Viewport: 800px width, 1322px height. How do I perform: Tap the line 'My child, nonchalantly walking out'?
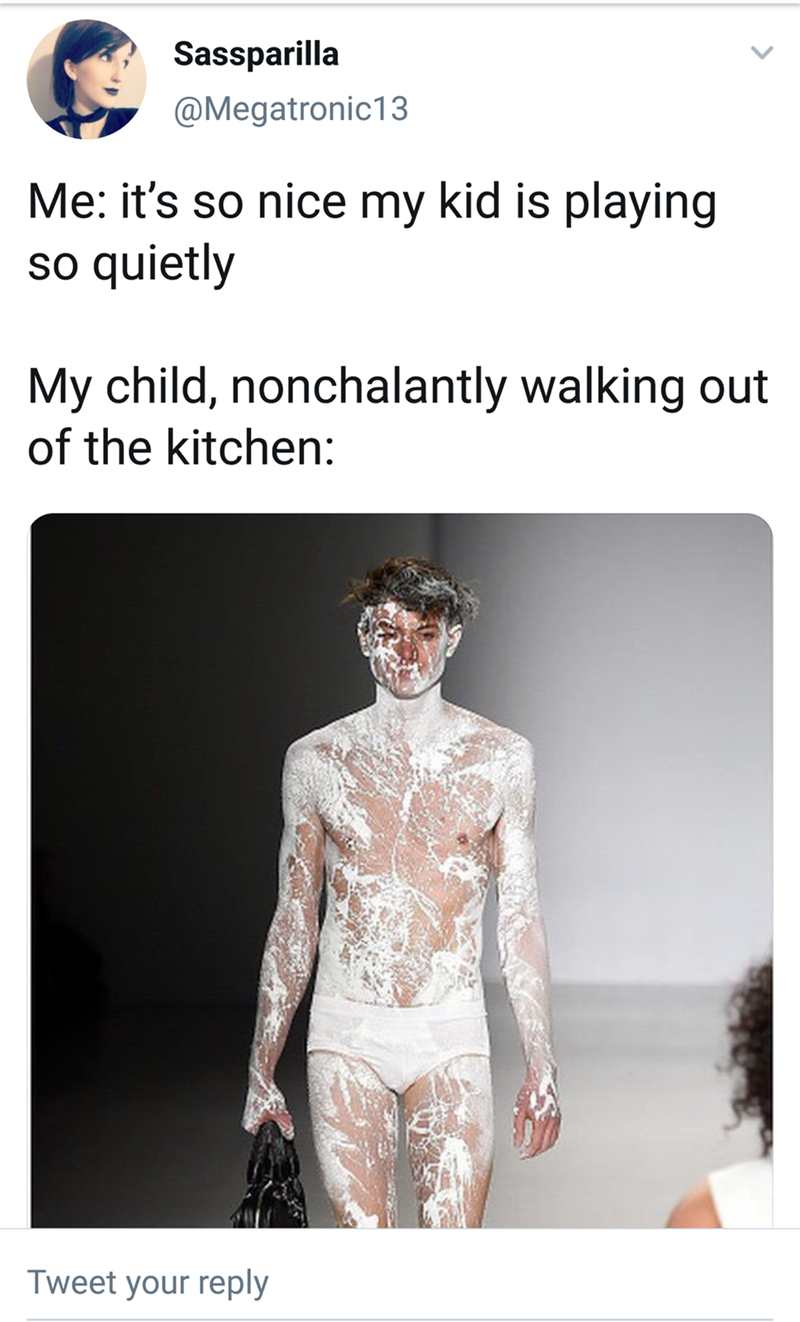[x=397, y=388]
